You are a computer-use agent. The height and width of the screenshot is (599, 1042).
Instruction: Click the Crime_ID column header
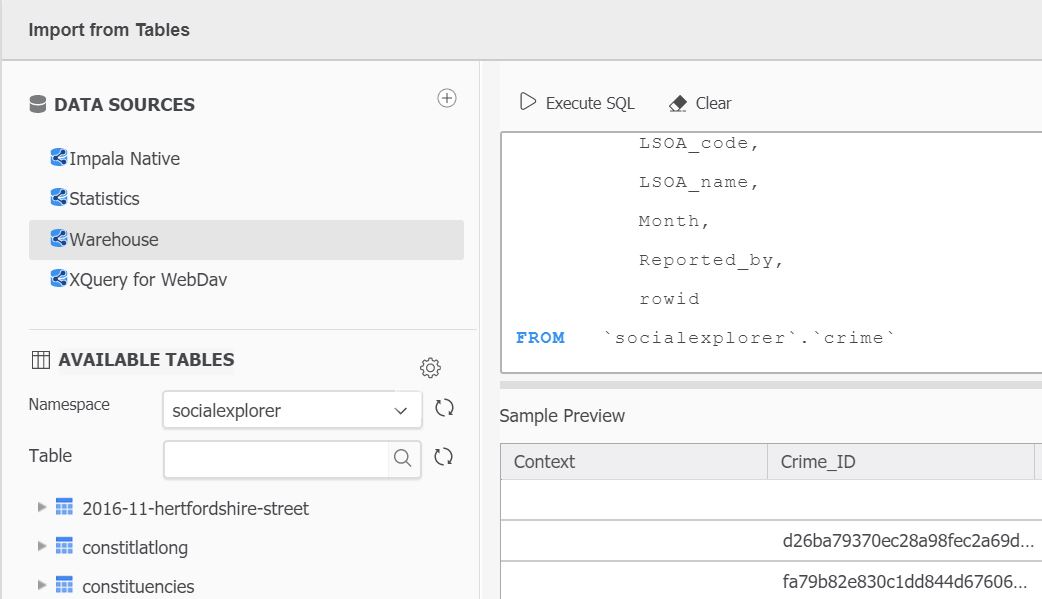pos(820,461)
